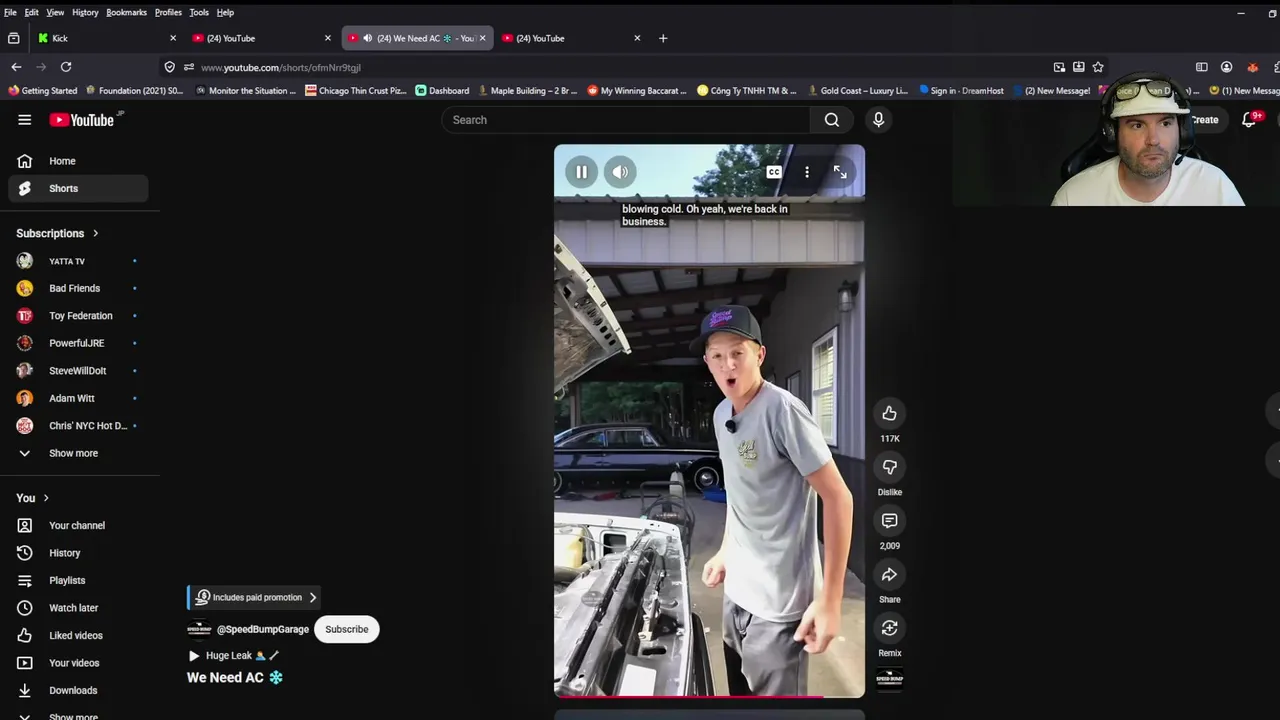1280x720 pixels.
Task: Open the list all tabs icon
Action: coord(13,38)
